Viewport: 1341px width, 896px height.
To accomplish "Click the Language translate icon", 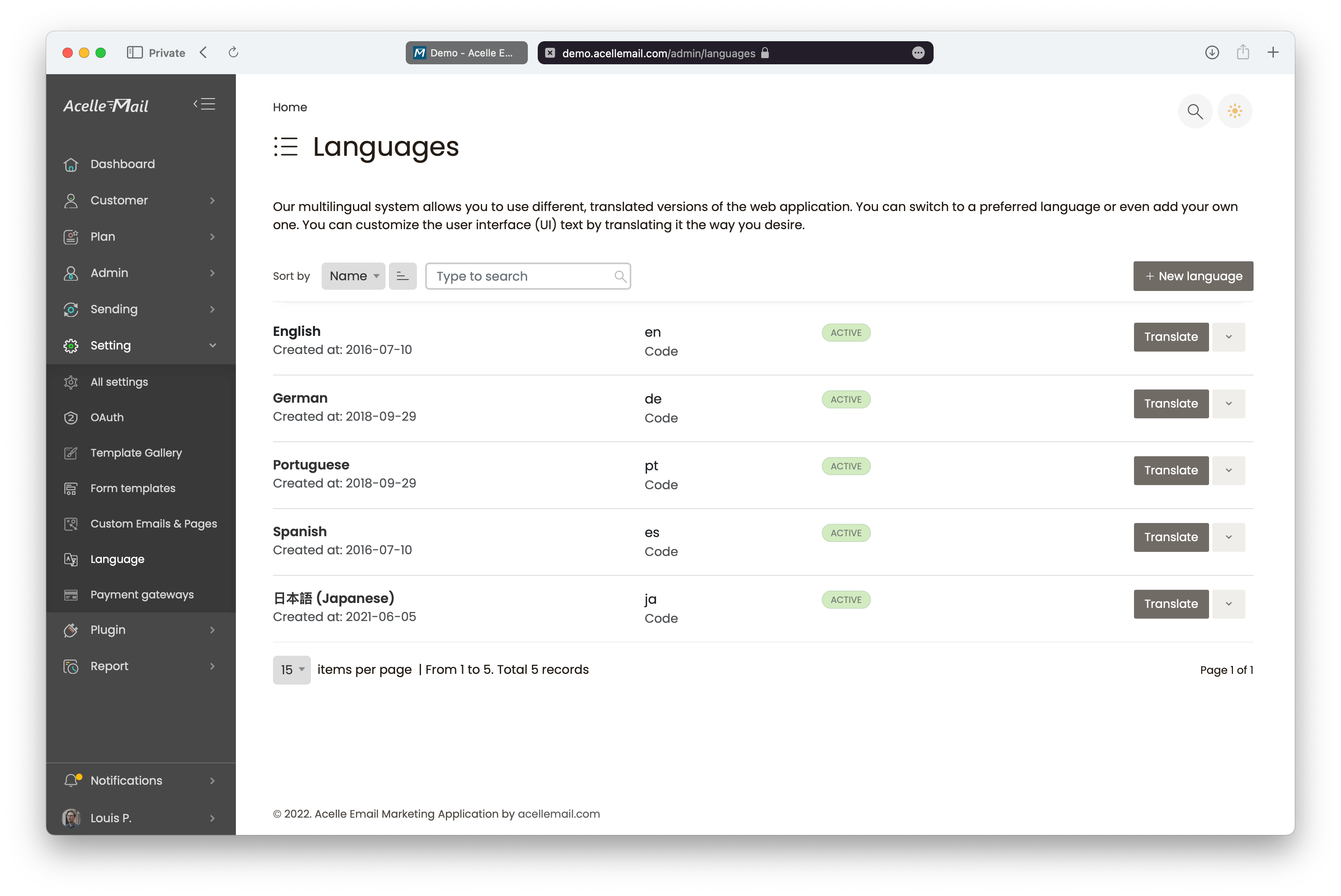I will tap(71, 559).
